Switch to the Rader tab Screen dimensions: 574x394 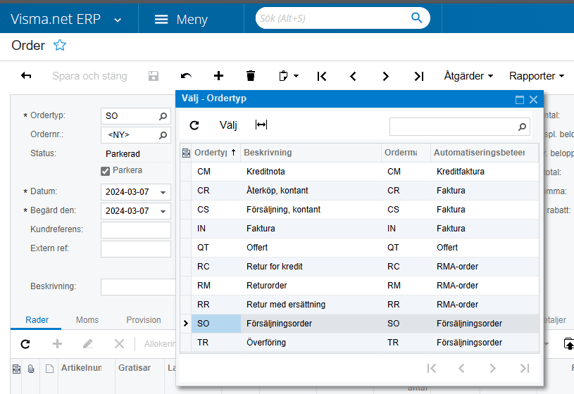[x=37, y=320]
